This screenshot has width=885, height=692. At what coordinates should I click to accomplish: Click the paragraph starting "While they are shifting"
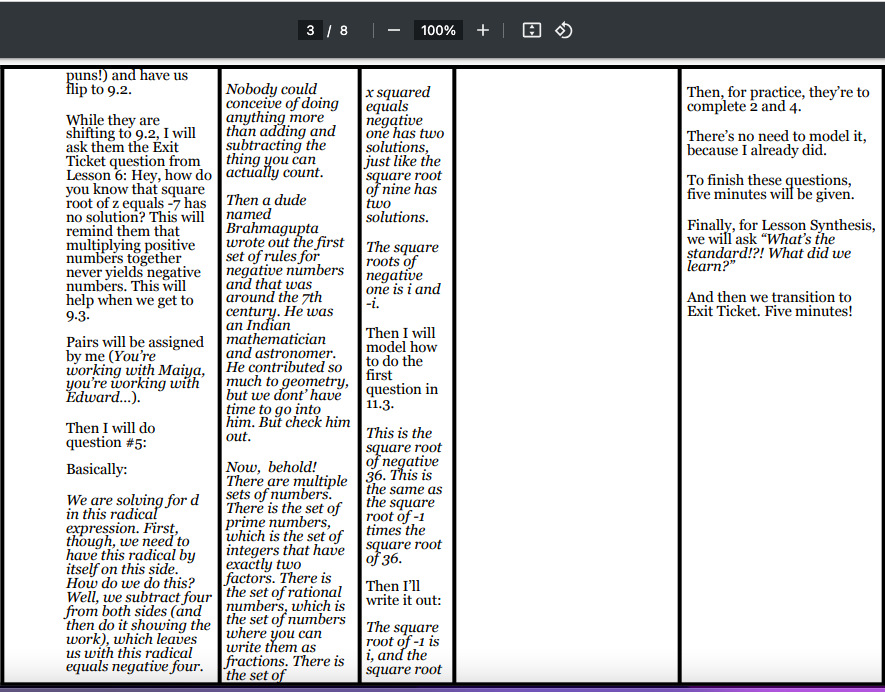pos(139,217)
